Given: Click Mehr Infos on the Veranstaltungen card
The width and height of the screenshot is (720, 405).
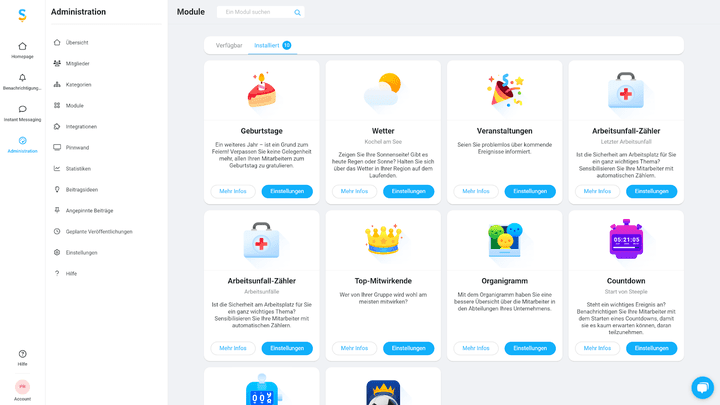Looking at the screenshot, I should pos(476,191).
